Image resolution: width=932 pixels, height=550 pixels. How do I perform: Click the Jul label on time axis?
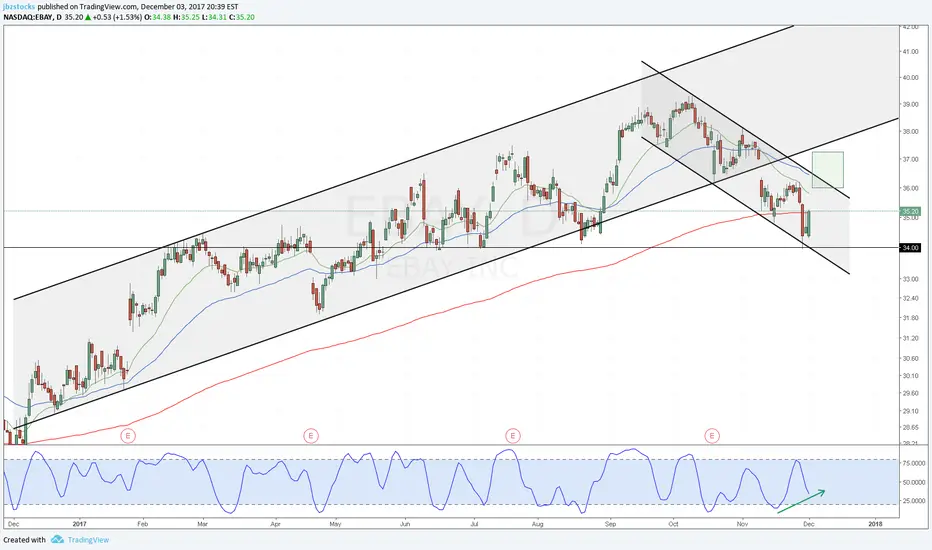click(474, 524)
